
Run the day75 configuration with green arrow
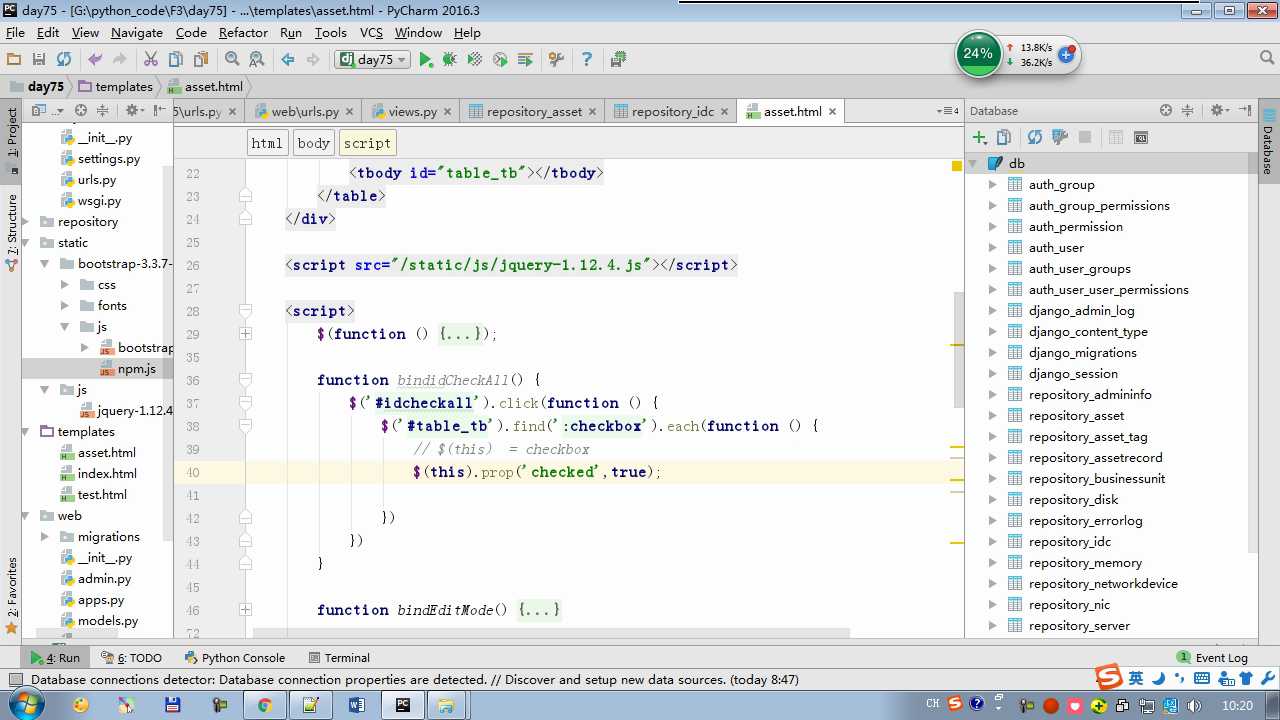coord(426,60)
